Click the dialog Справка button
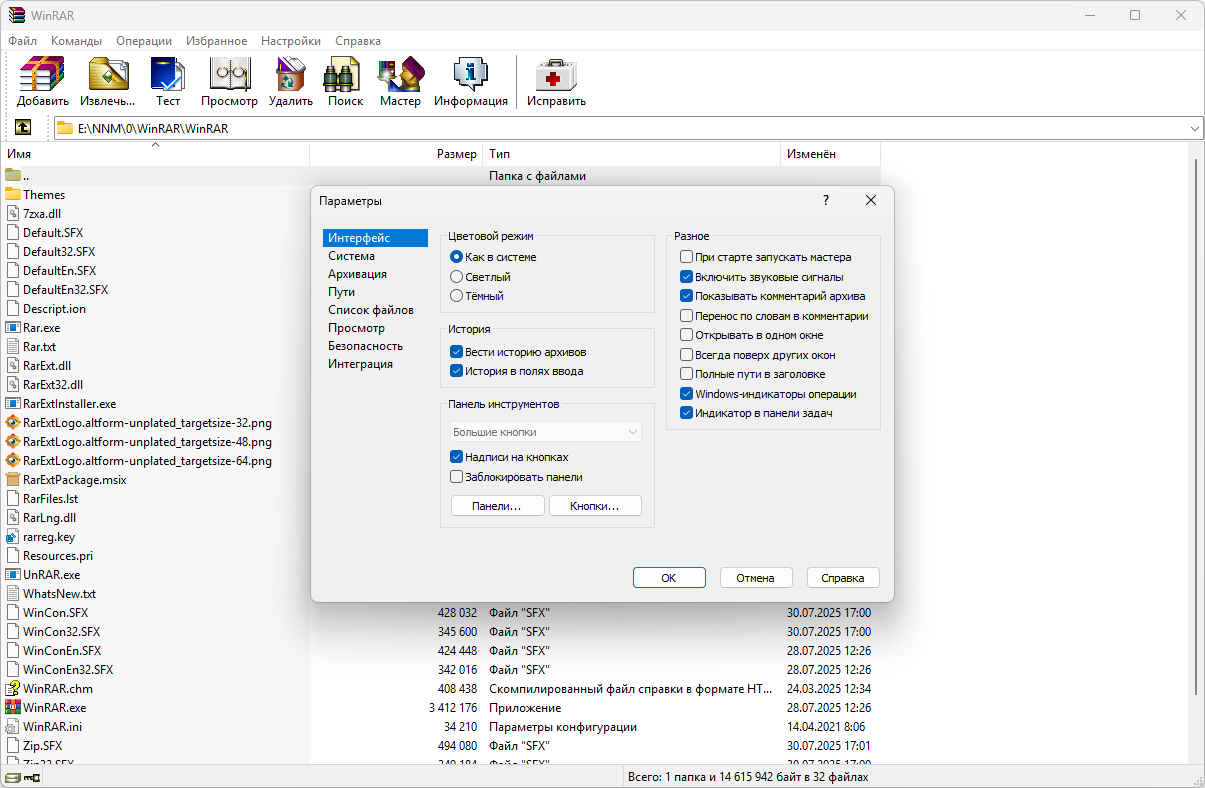Image resolution: width=1205 pixels, height=788 pixels. [842, 578]
